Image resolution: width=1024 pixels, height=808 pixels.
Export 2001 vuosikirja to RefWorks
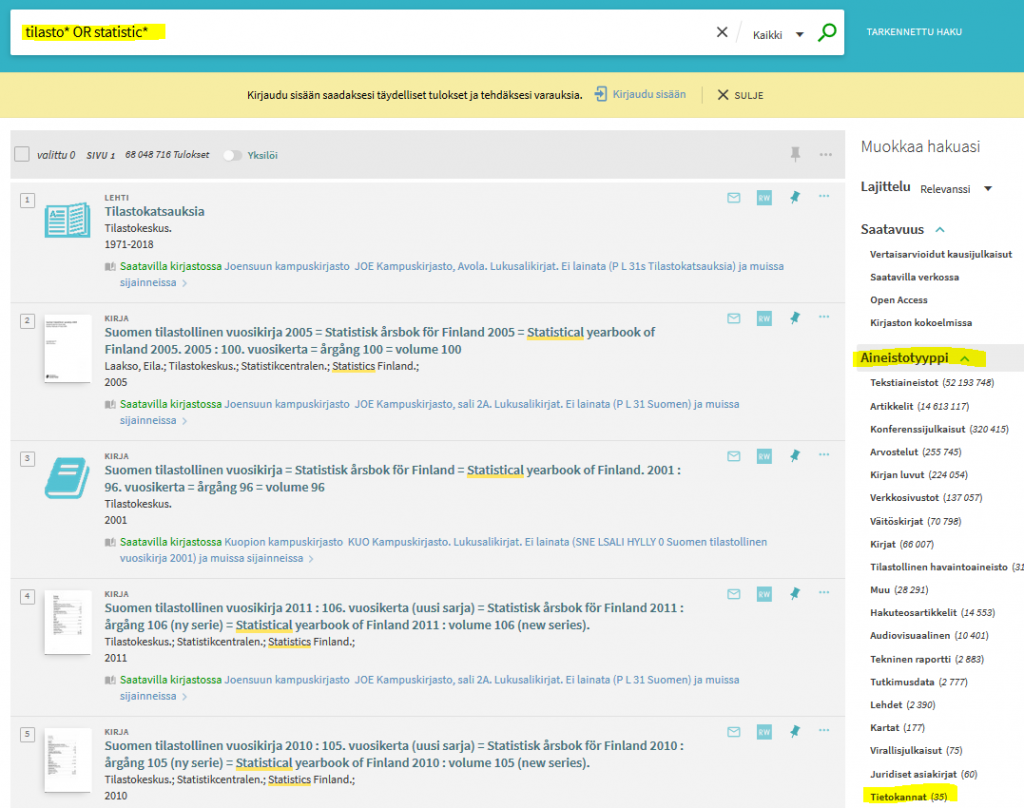tap(764, 456)
